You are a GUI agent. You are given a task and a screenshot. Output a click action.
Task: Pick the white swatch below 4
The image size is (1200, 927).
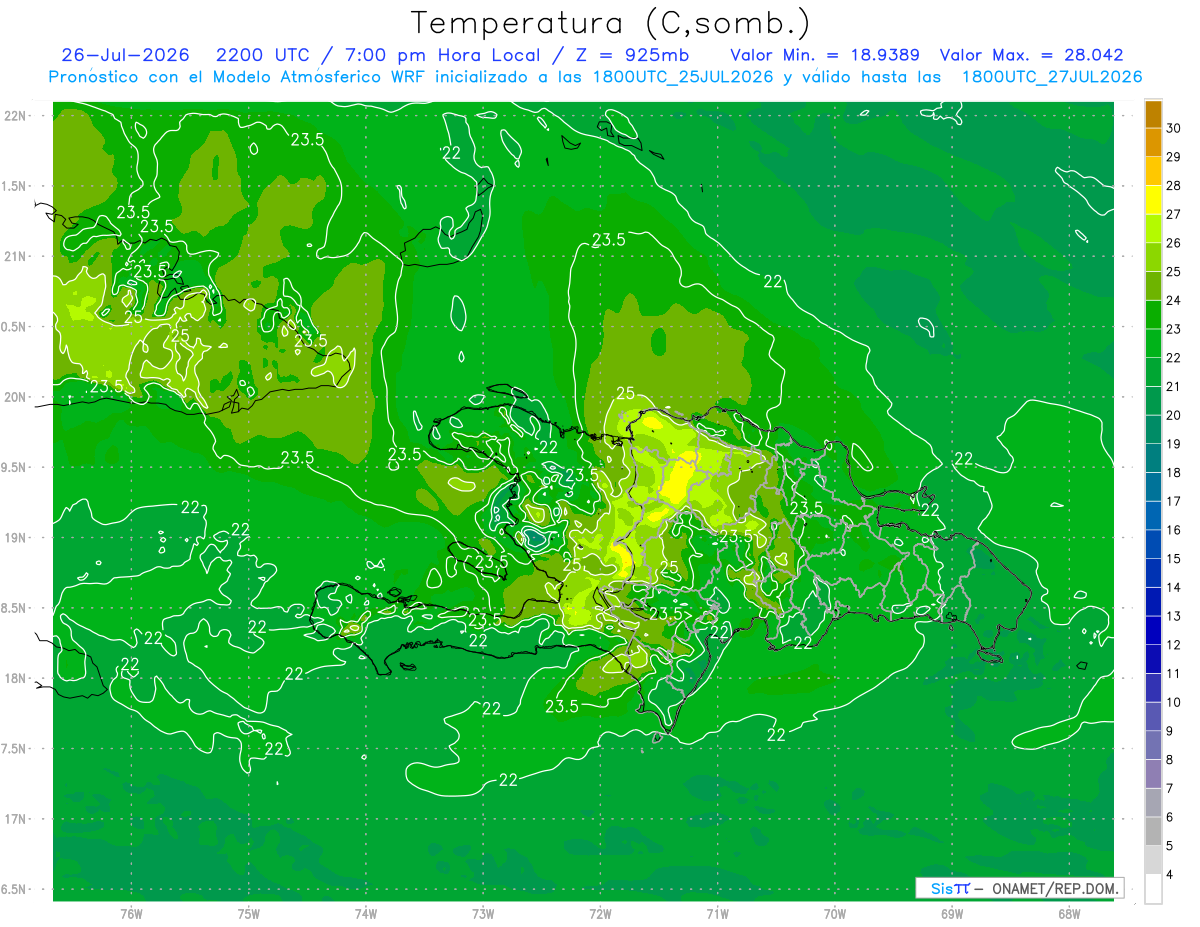tap(1153, 889)
